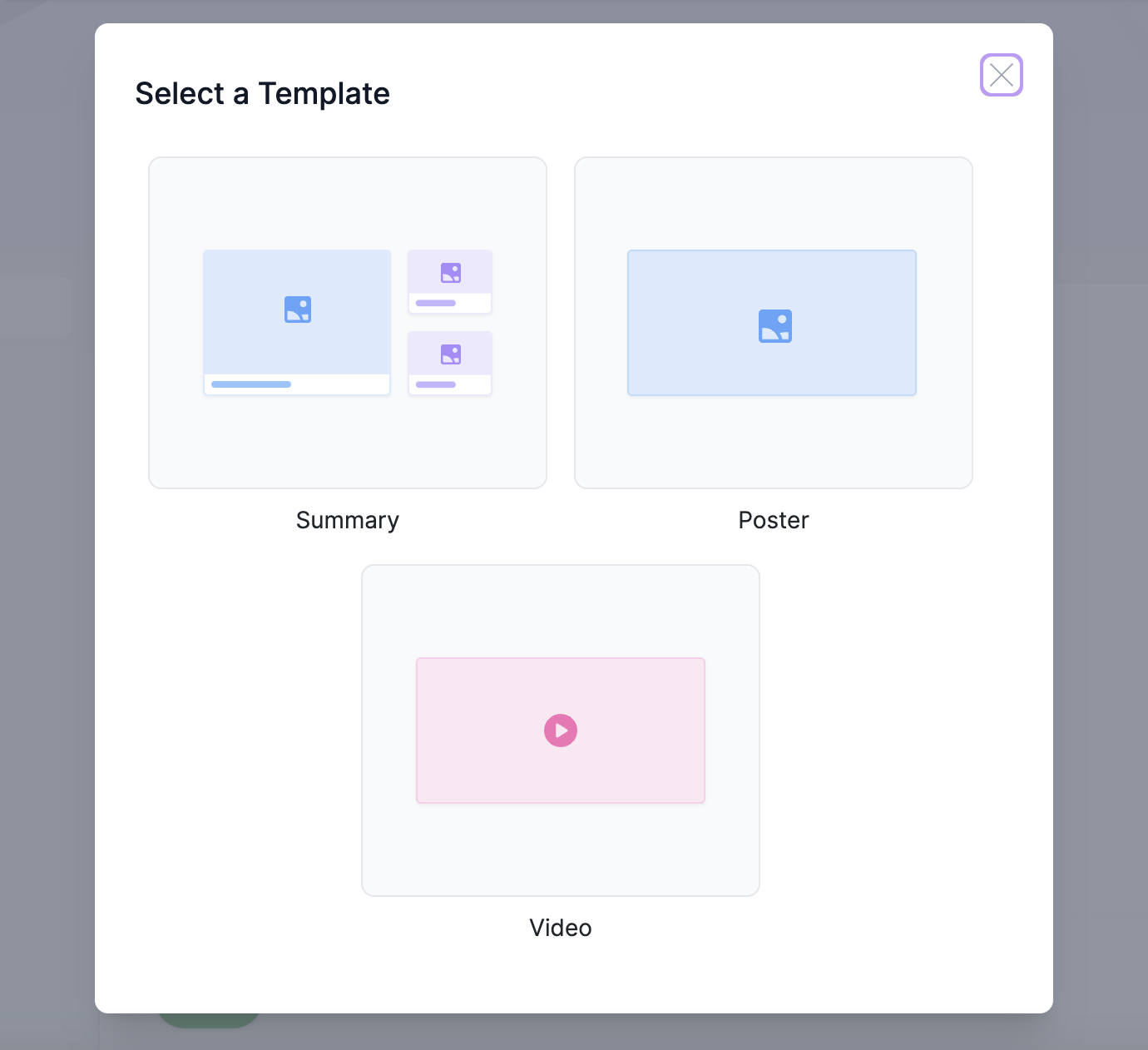Click the Poster label text

773,520
